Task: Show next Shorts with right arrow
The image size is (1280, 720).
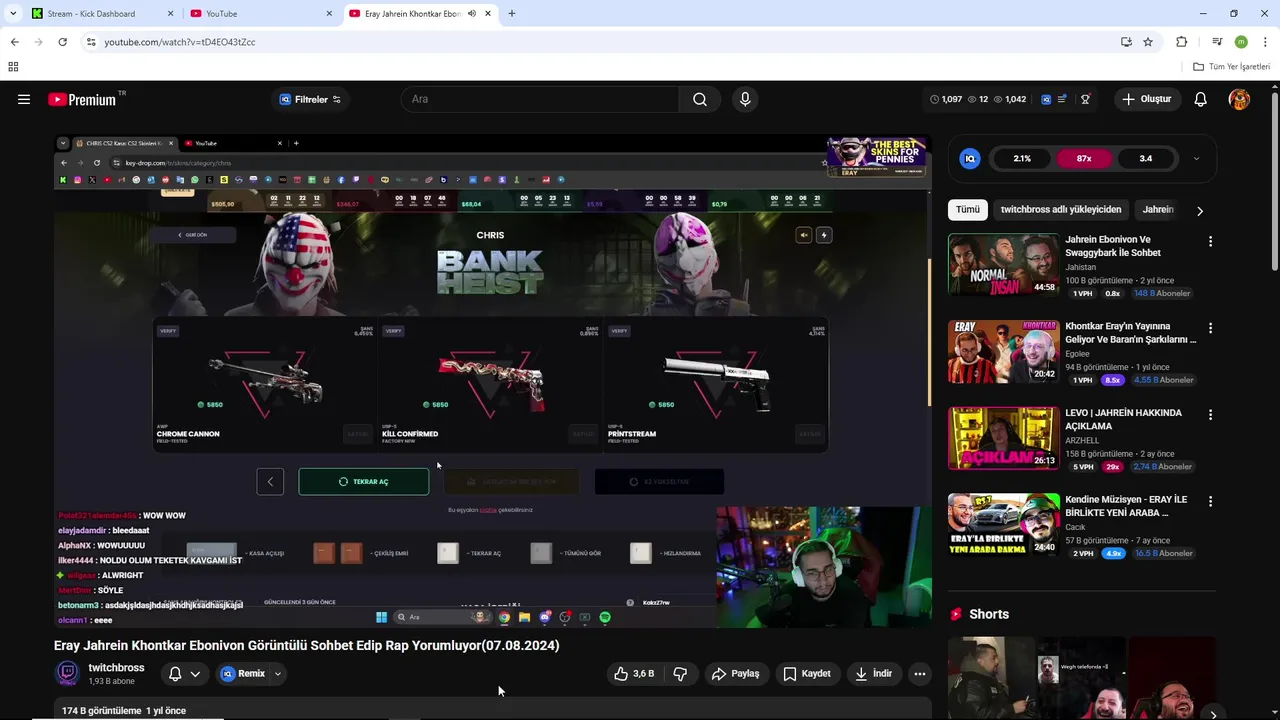Action: point(1213,714)
